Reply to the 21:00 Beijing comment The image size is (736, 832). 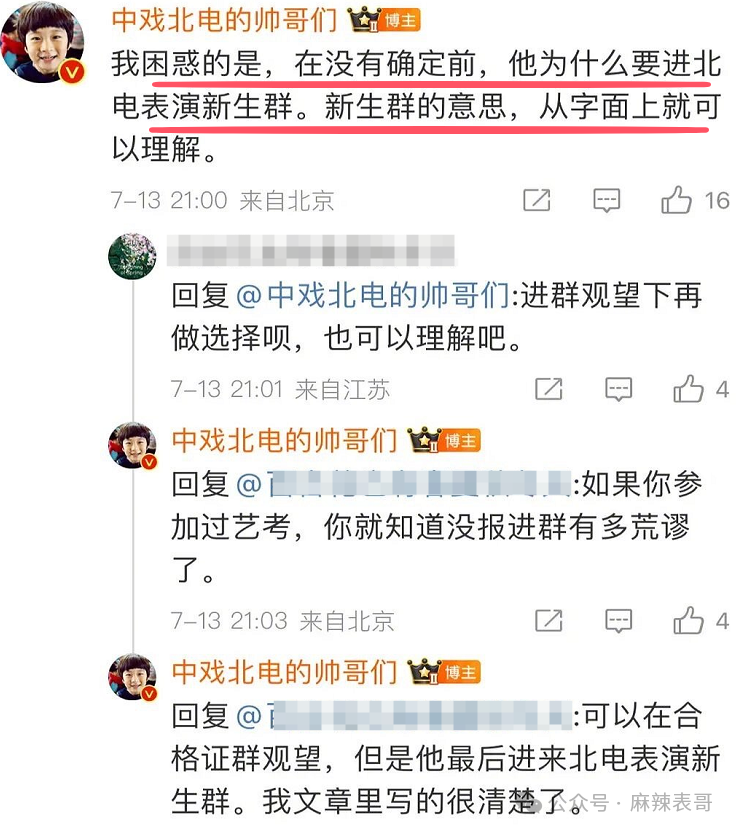pos(606,201)
